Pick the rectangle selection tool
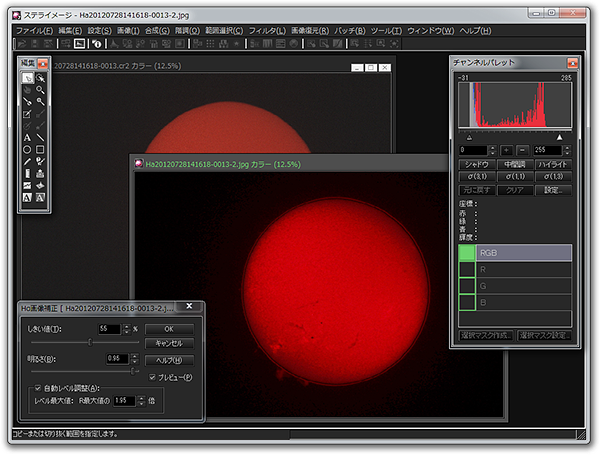 tap(41, 149)
